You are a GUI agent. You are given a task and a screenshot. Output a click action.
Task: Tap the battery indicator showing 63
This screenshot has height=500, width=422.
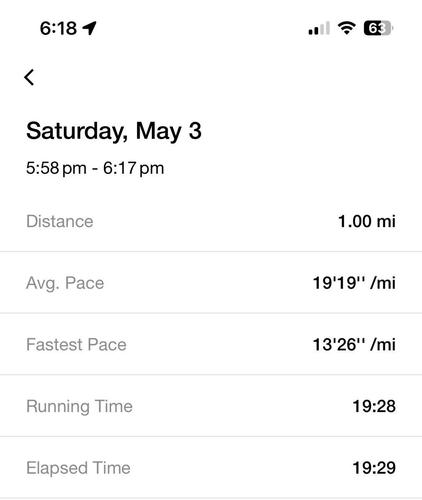(379, 28)
